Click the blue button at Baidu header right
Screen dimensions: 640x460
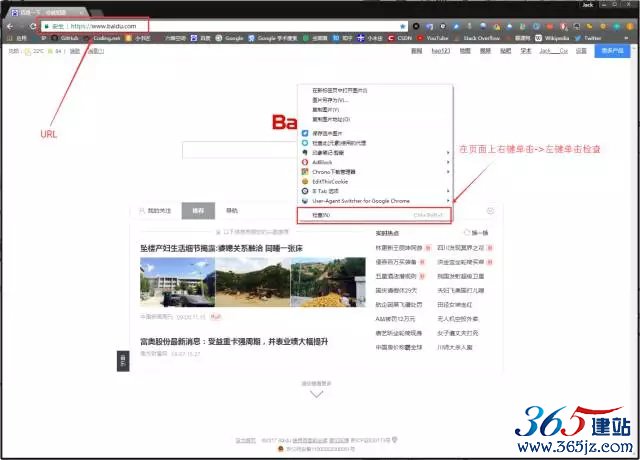click(612, 51)
